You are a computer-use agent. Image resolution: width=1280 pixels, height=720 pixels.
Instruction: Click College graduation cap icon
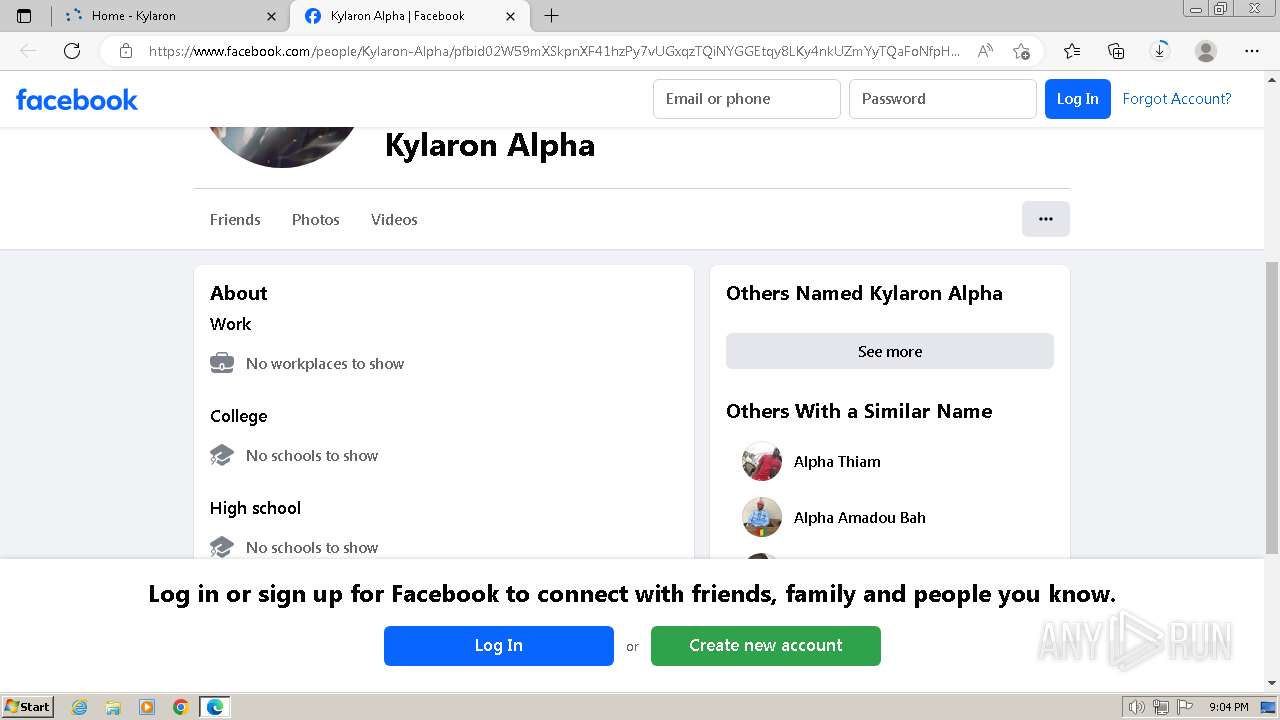click(222, 455)
